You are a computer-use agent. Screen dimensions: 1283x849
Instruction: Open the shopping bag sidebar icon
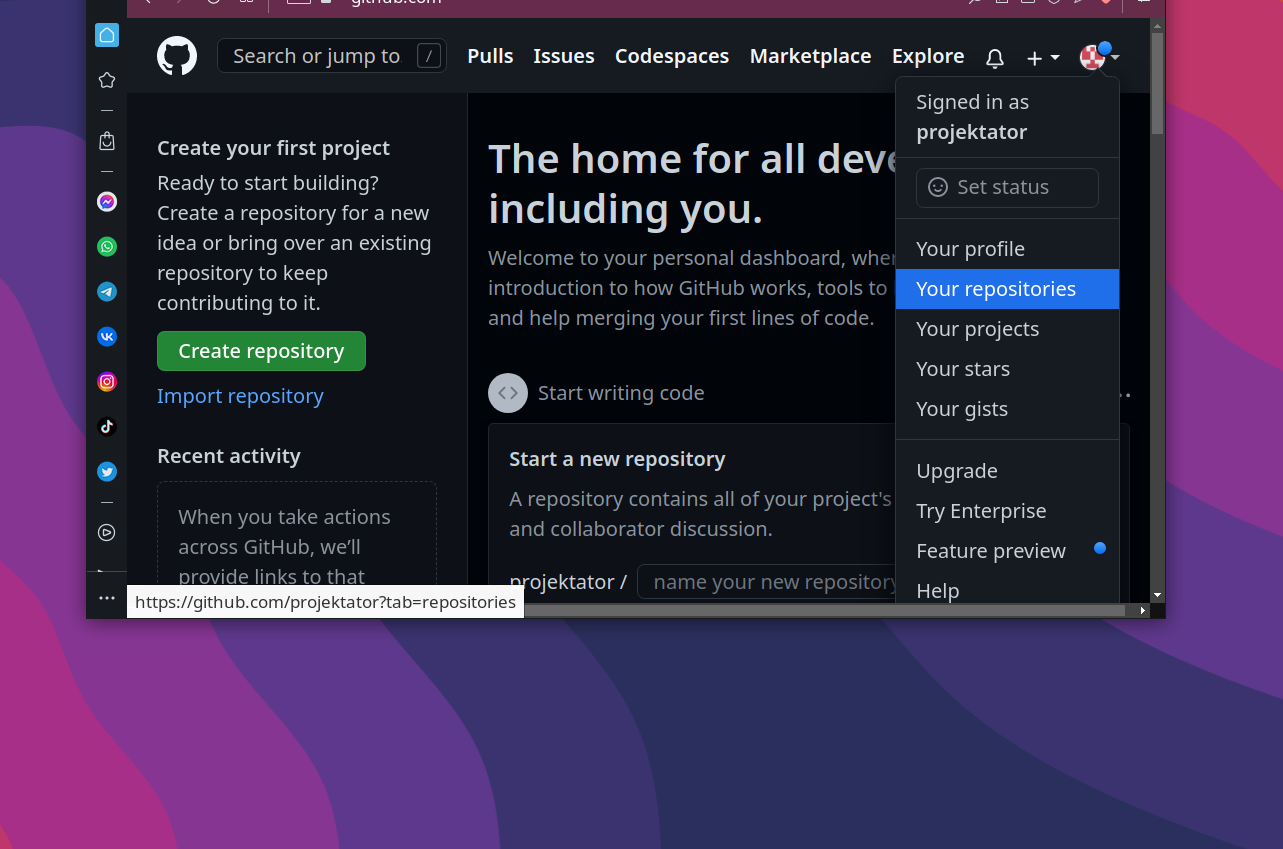tap(107, 141)
